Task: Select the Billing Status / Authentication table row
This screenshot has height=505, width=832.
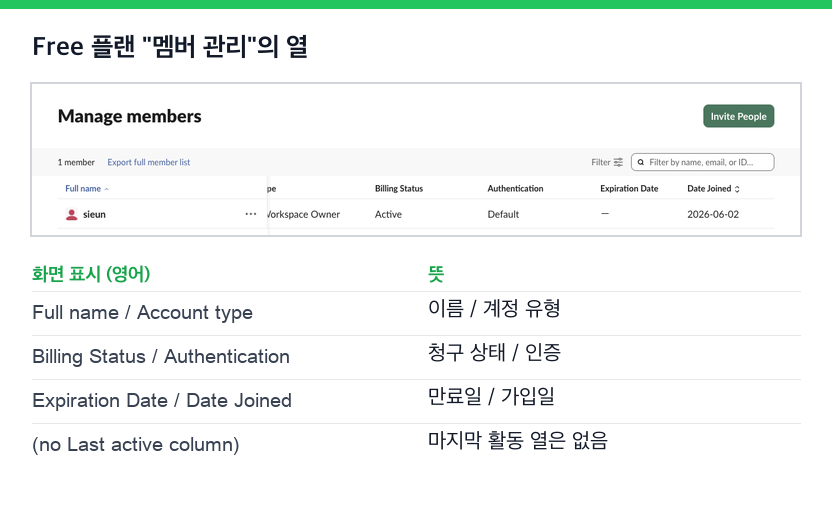Action: 416,357
